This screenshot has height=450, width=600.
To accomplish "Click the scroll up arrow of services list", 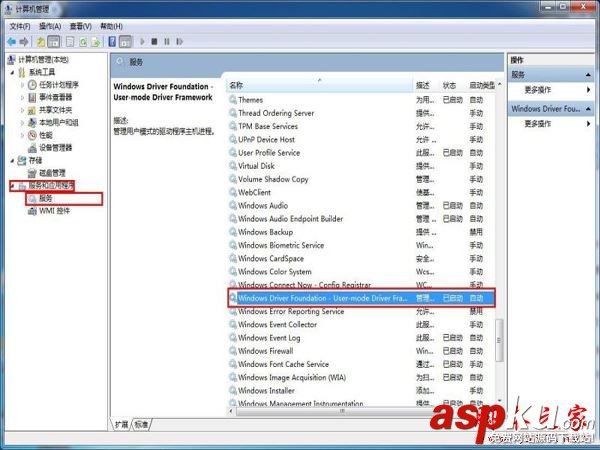I will [499, 84].
